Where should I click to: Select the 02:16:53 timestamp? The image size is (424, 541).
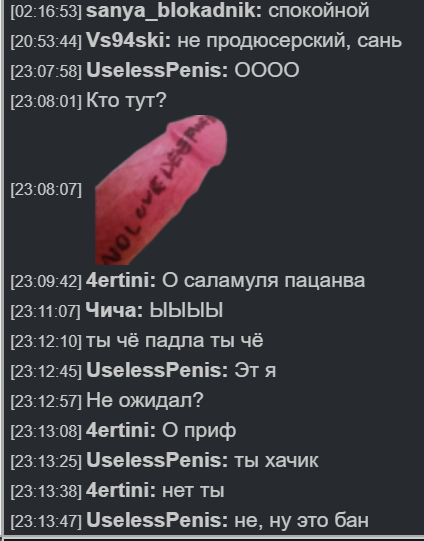pyautogui.click(x=46, y=12)
